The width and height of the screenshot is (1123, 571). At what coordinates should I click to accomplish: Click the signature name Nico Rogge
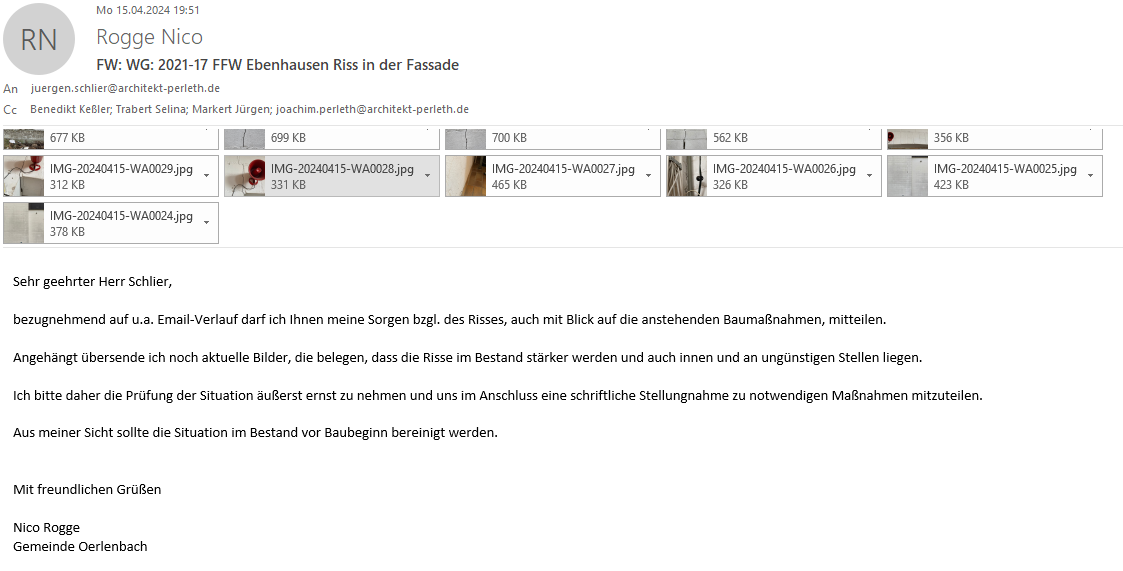coord(47,528)
